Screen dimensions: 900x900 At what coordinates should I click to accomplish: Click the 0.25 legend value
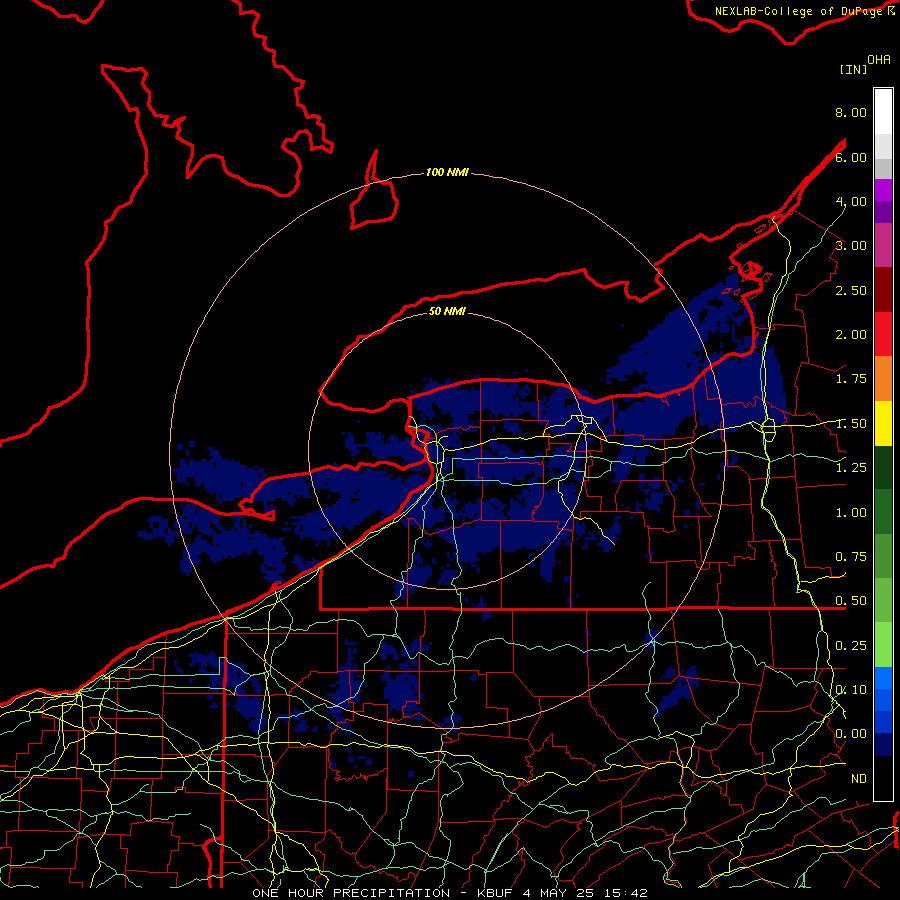(851, 646)
